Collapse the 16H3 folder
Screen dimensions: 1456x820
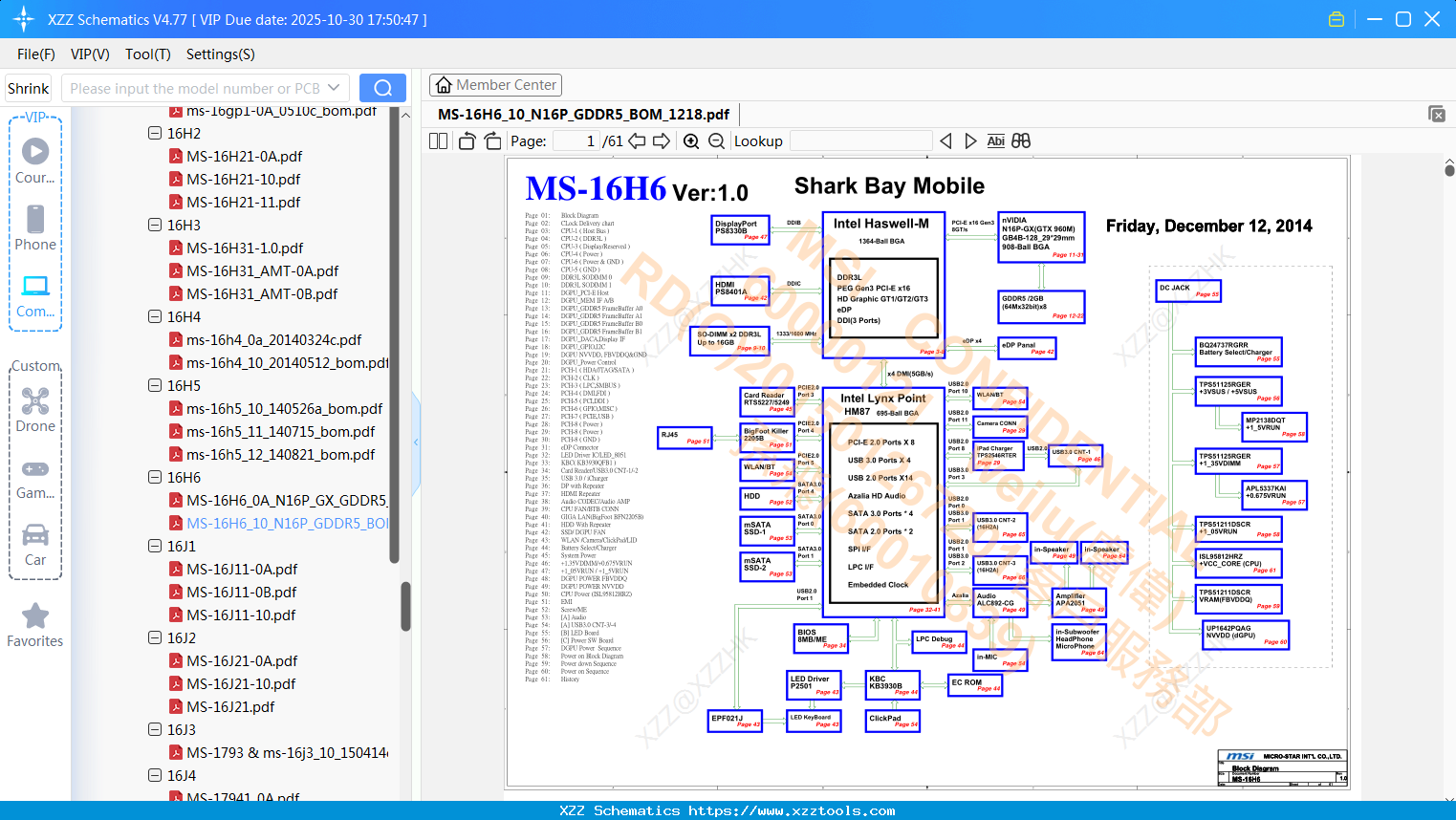tap(155, 225)
